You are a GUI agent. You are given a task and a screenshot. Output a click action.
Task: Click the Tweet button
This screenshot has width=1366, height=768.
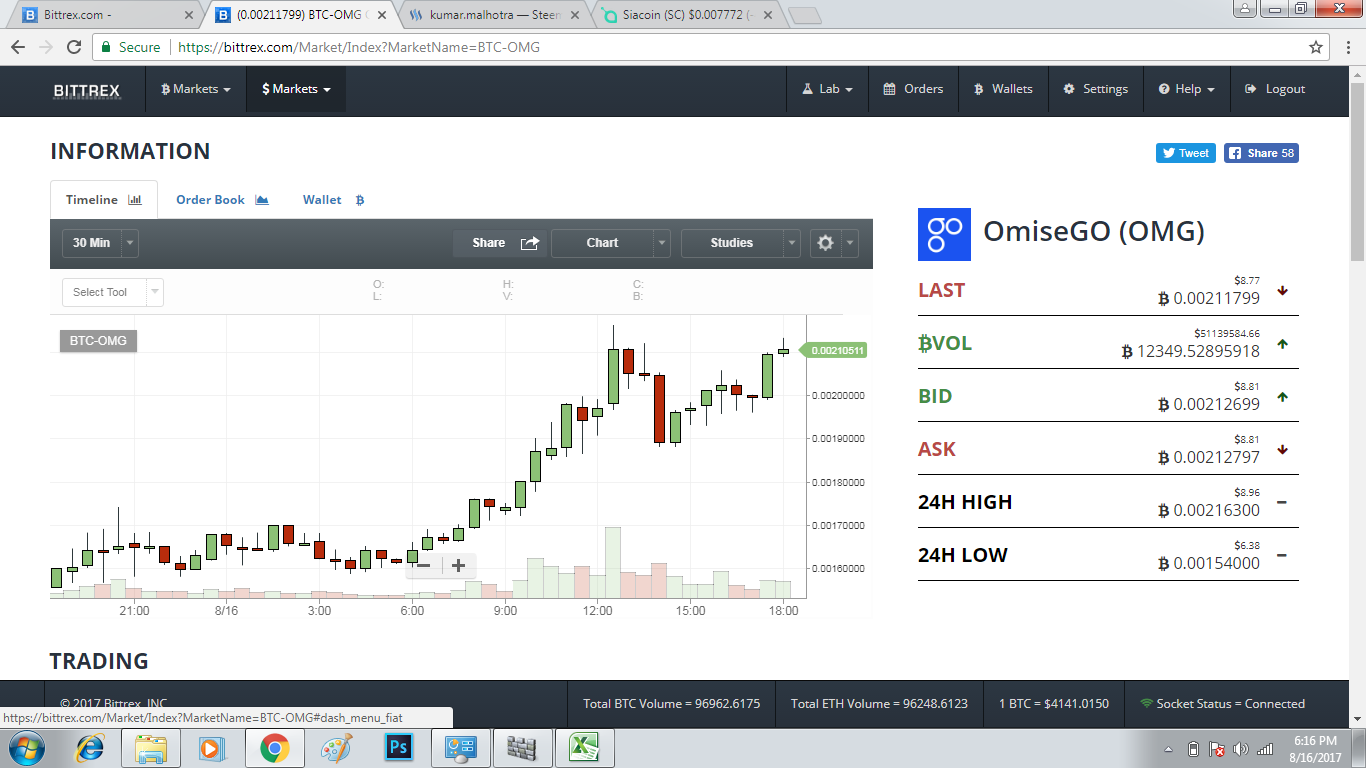(1186, 153)
